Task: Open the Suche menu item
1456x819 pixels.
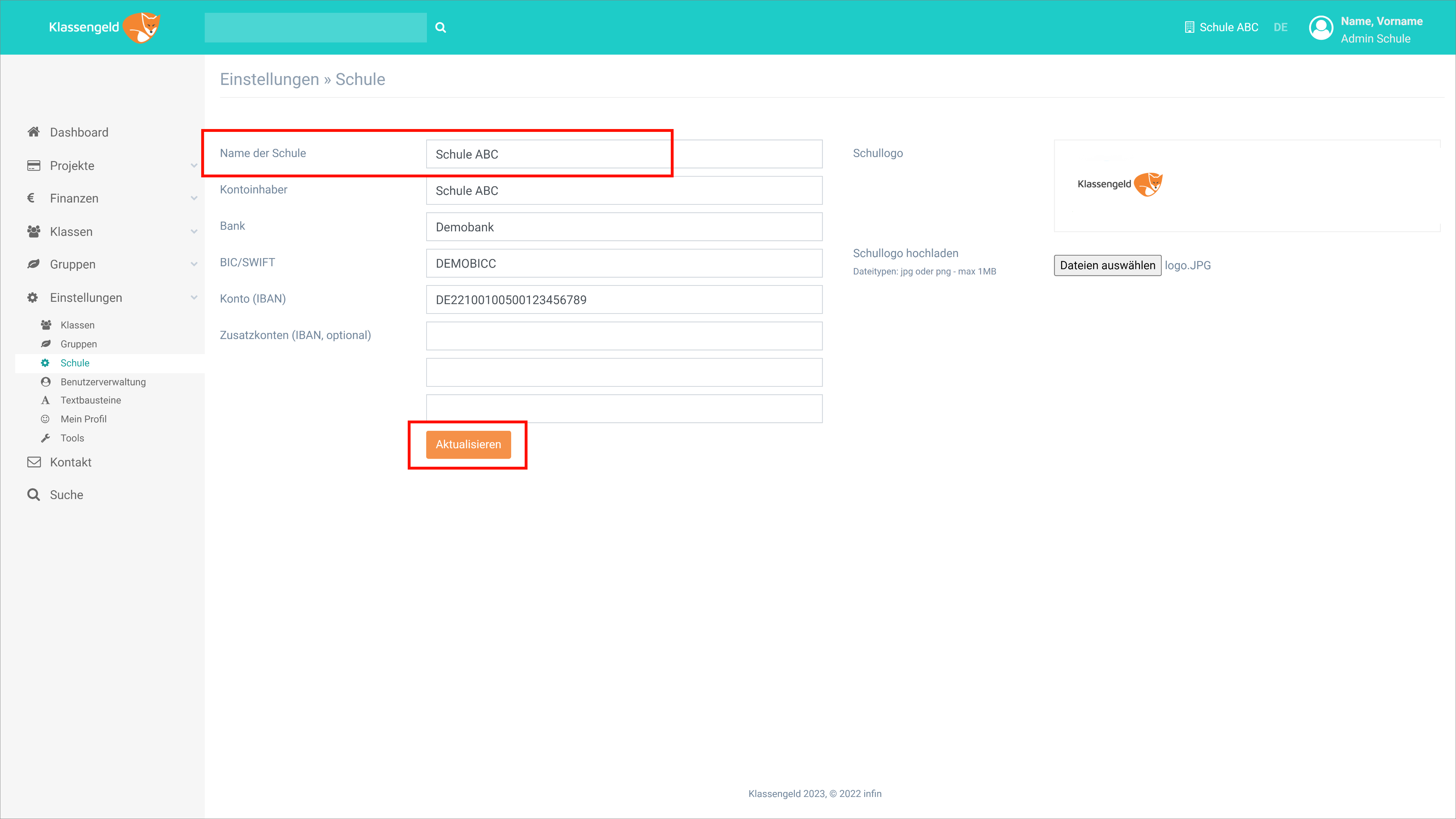Action: click(66, 494)
